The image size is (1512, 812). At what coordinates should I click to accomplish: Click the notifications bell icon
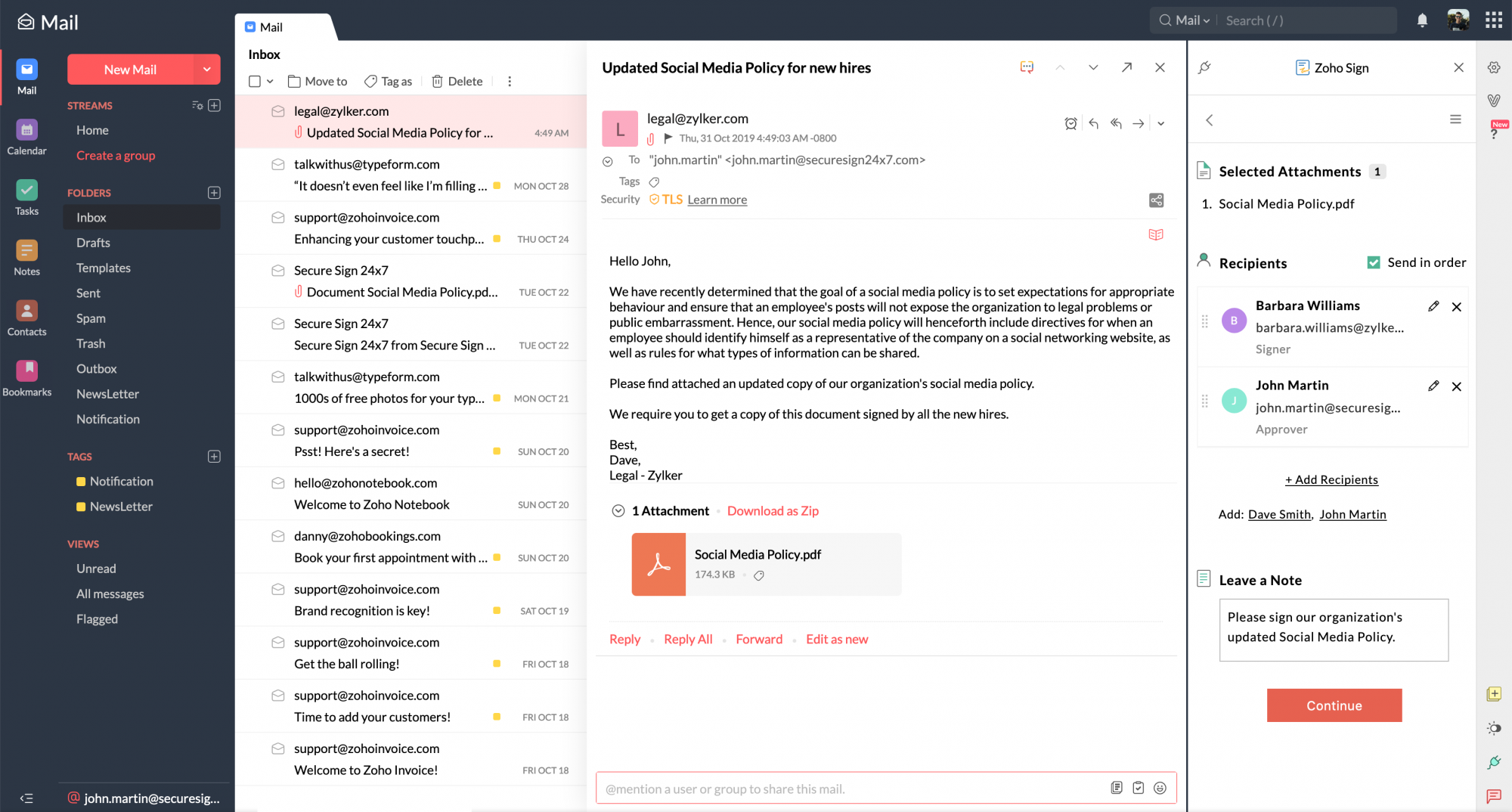tap(1422, 20)
